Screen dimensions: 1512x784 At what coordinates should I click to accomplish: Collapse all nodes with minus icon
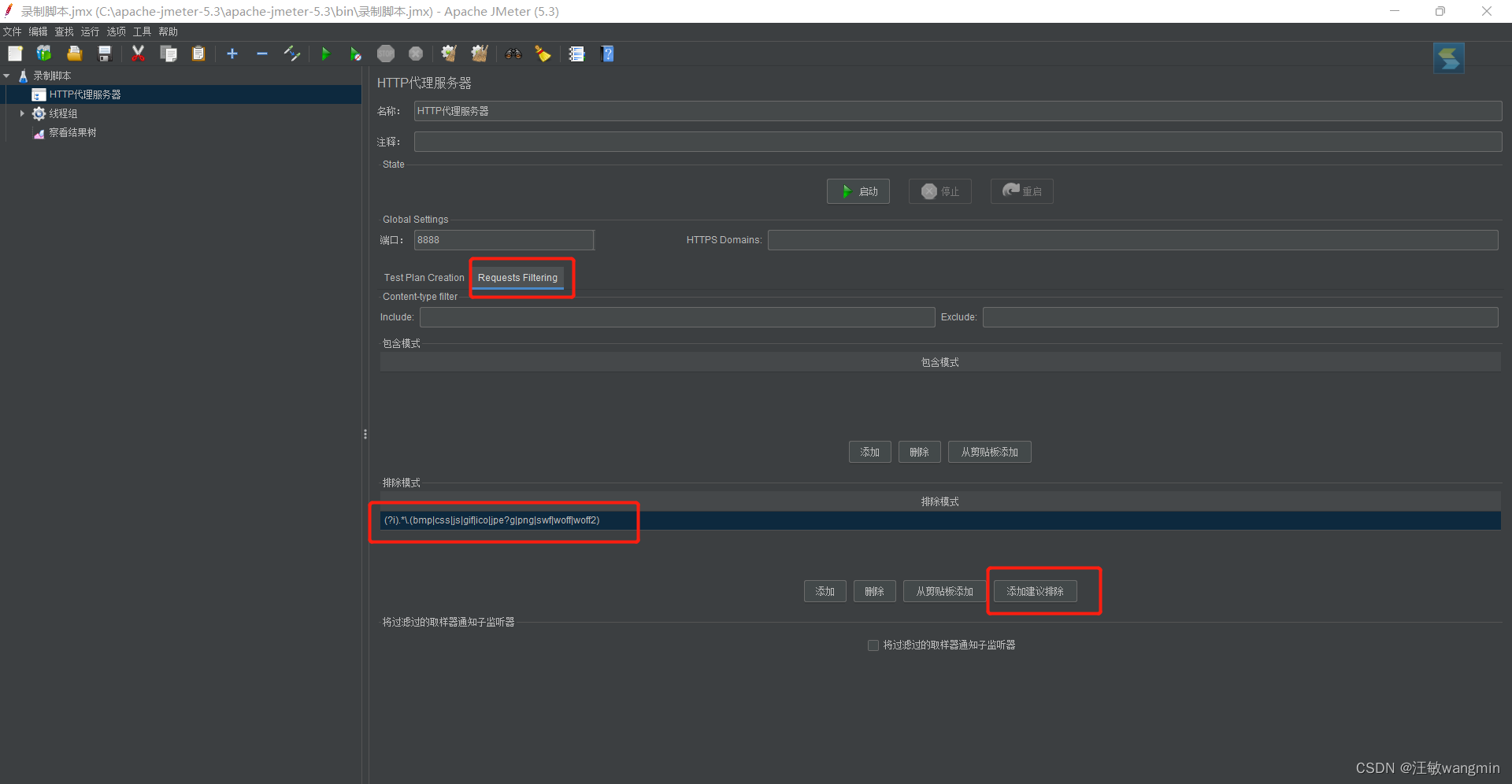[x=262, y=54]
